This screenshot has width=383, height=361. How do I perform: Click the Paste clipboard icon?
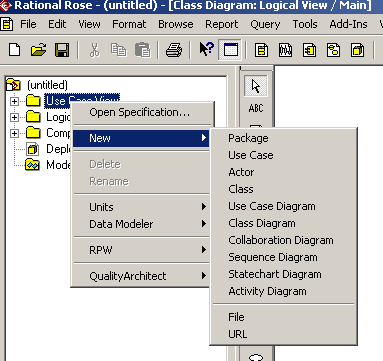[143, 50]
